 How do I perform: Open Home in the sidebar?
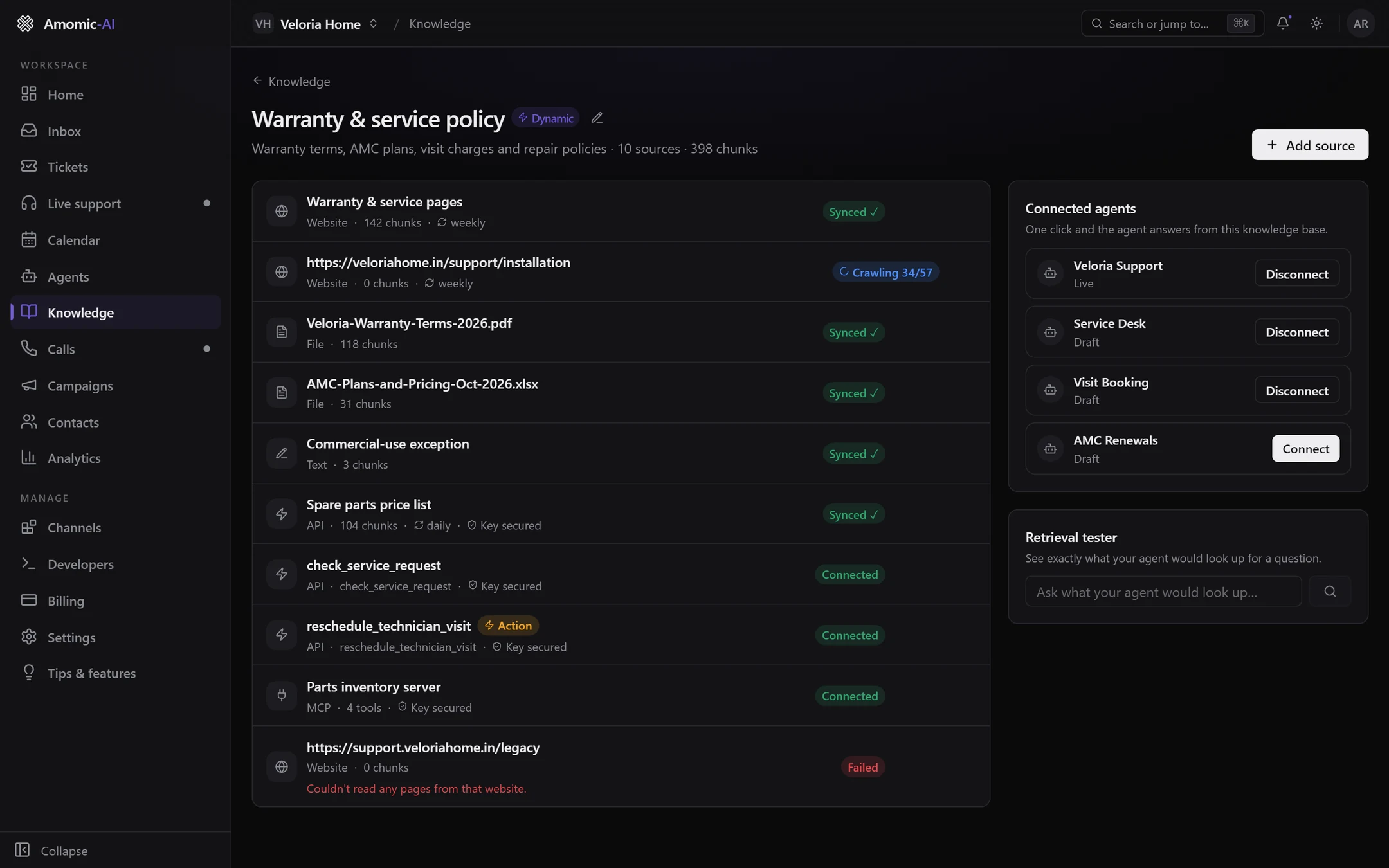pos(116,95)
